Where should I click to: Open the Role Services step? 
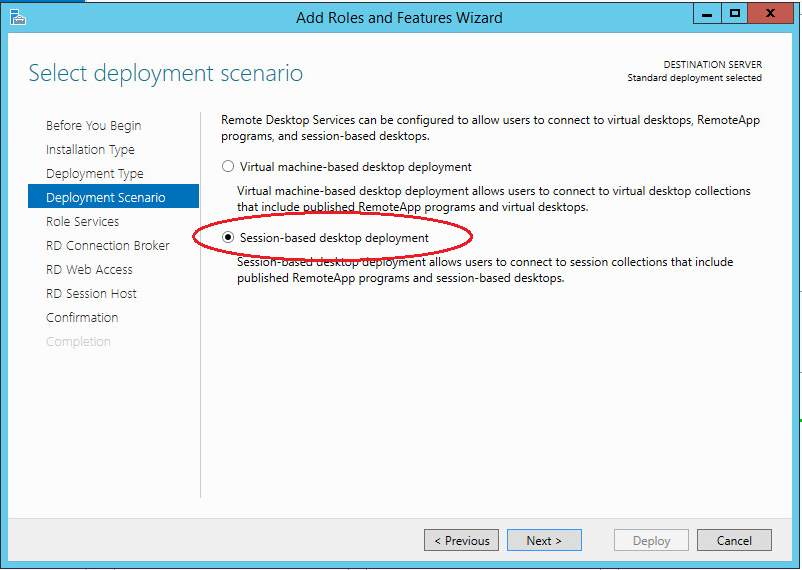click(82, 222)
